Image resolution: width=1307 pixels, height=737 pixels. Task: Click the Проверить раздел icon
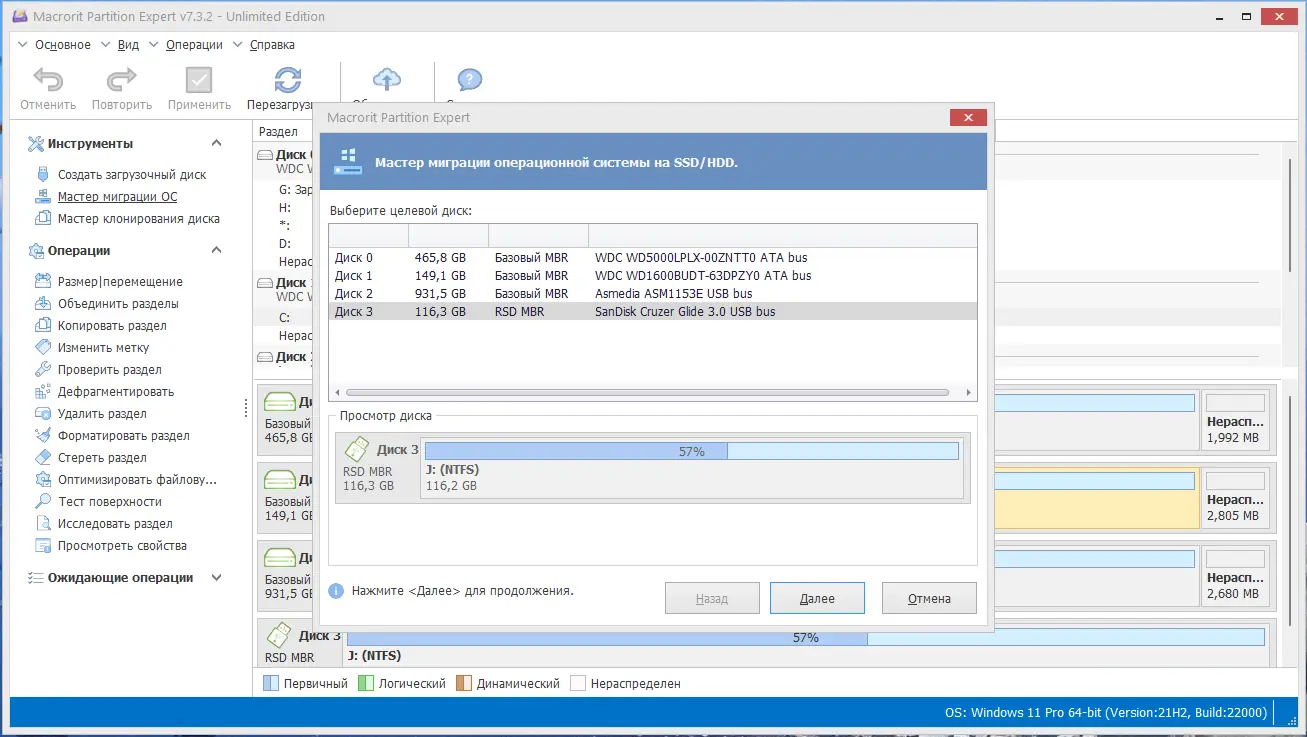point(42,369)
